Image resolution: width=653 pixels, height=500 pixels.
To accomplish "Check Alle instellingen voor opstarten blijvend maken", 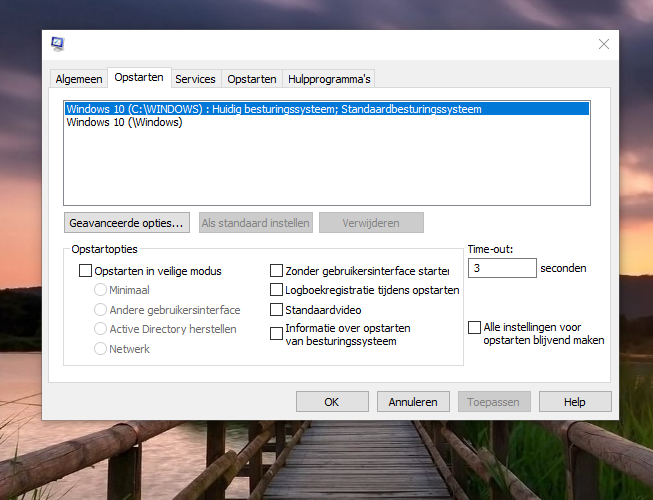I will pyautogui.click(x=474, y=327).
